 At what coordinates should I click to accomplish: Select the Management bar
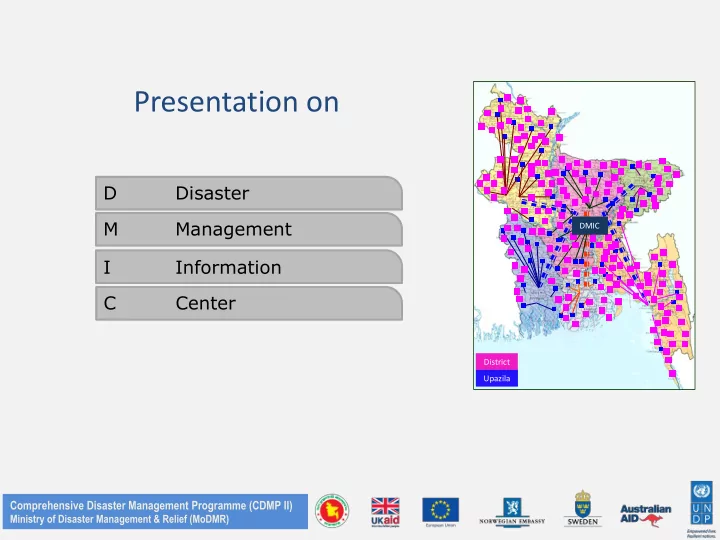point(249,229)
